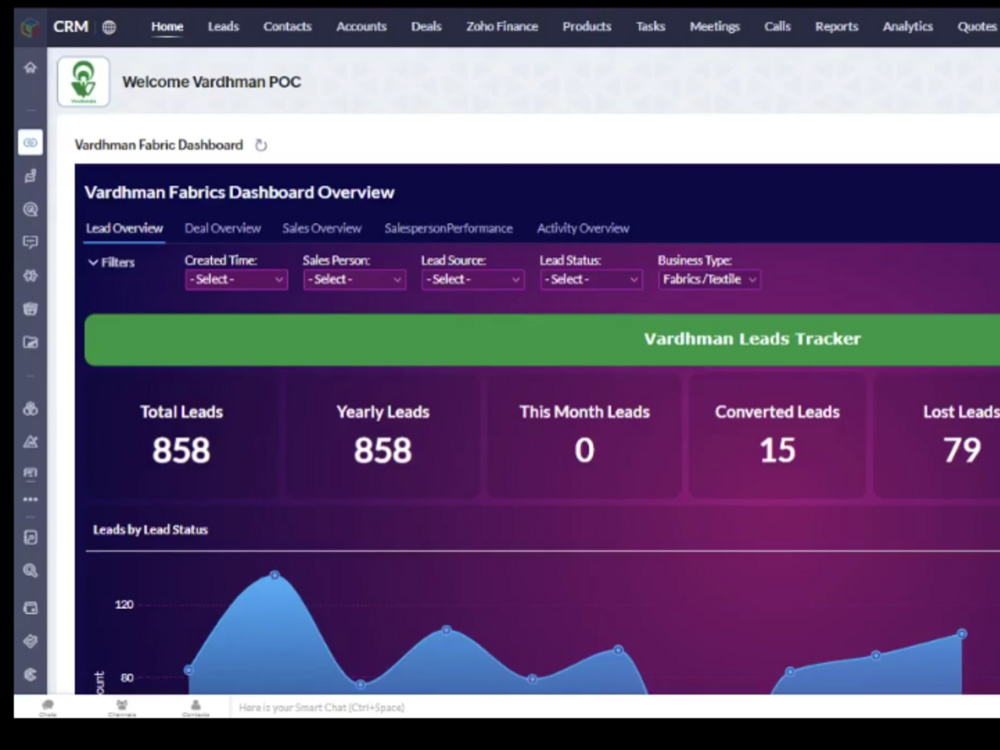Open the Leads module in the top navigation

(x=223, y=27)
